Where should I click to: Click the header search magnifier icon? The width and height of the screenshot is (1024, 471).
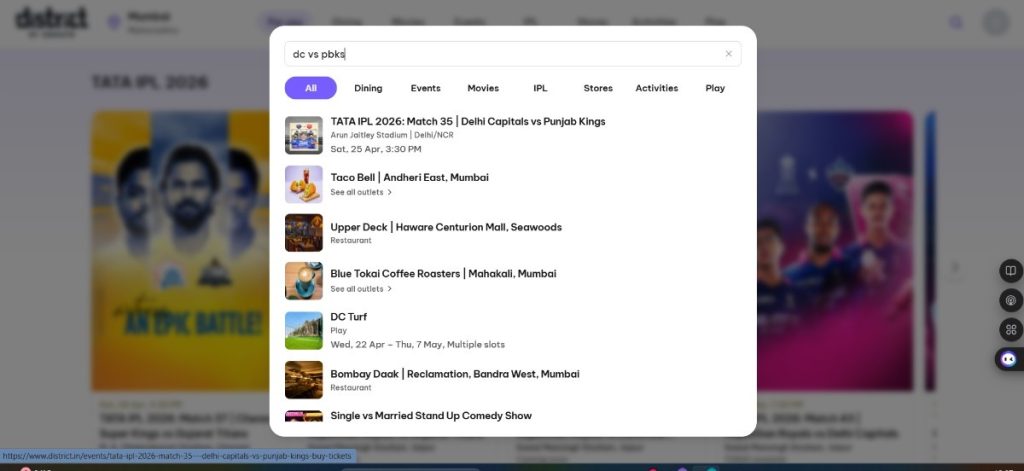(956, 23)
